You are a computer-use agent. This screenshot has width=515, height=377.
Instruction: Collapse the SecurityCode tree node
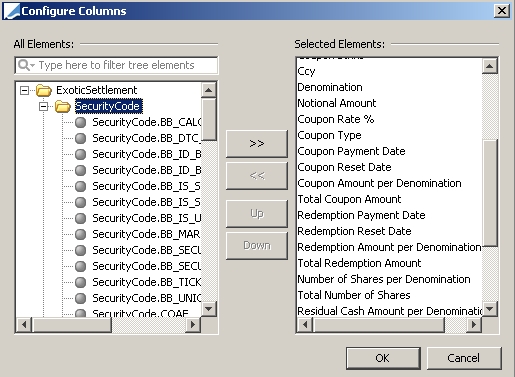(43, 107)
